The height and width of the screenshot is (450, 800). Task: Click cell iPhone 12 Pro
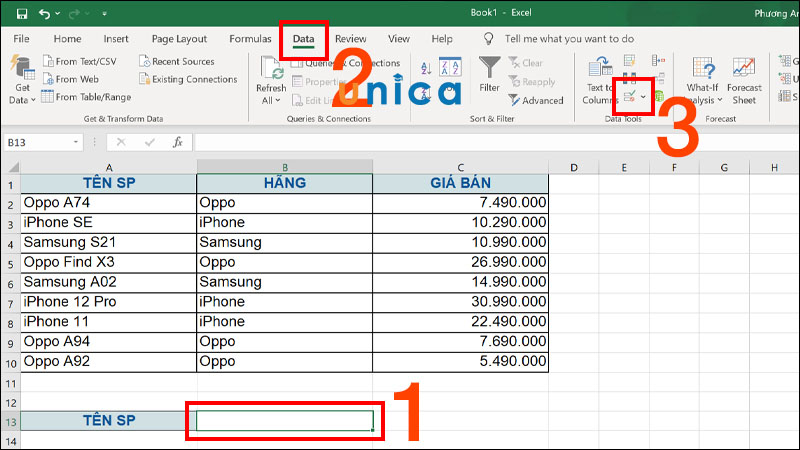(x=109, y=302)
